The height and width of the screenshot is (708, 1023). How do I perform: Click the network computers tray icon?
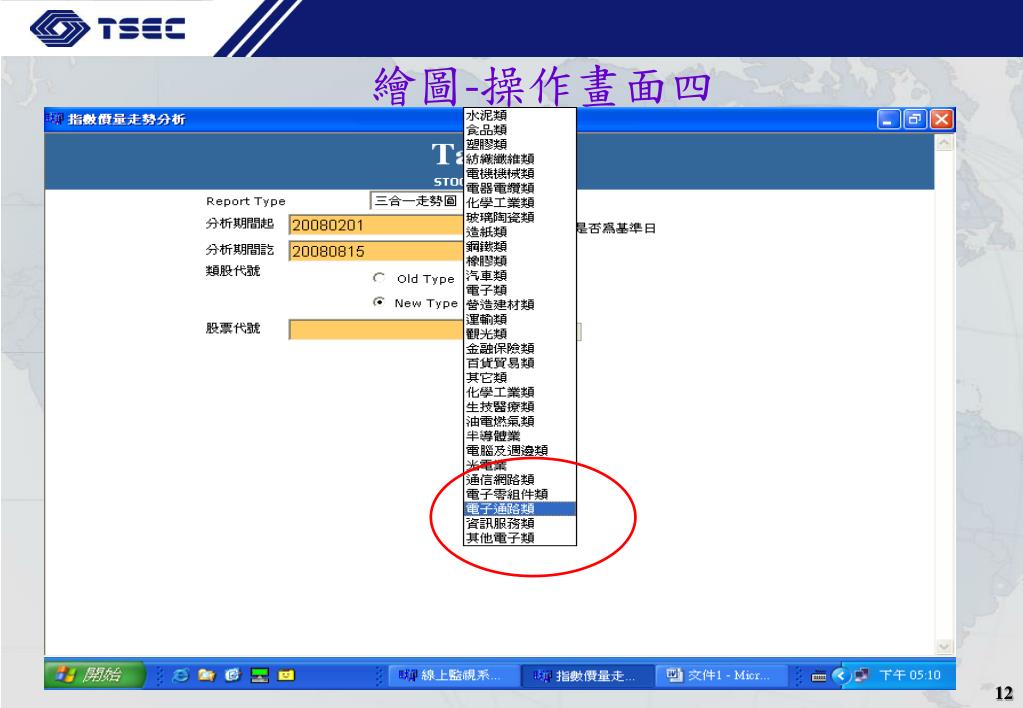pyautogui.click(x=861, y=675)
